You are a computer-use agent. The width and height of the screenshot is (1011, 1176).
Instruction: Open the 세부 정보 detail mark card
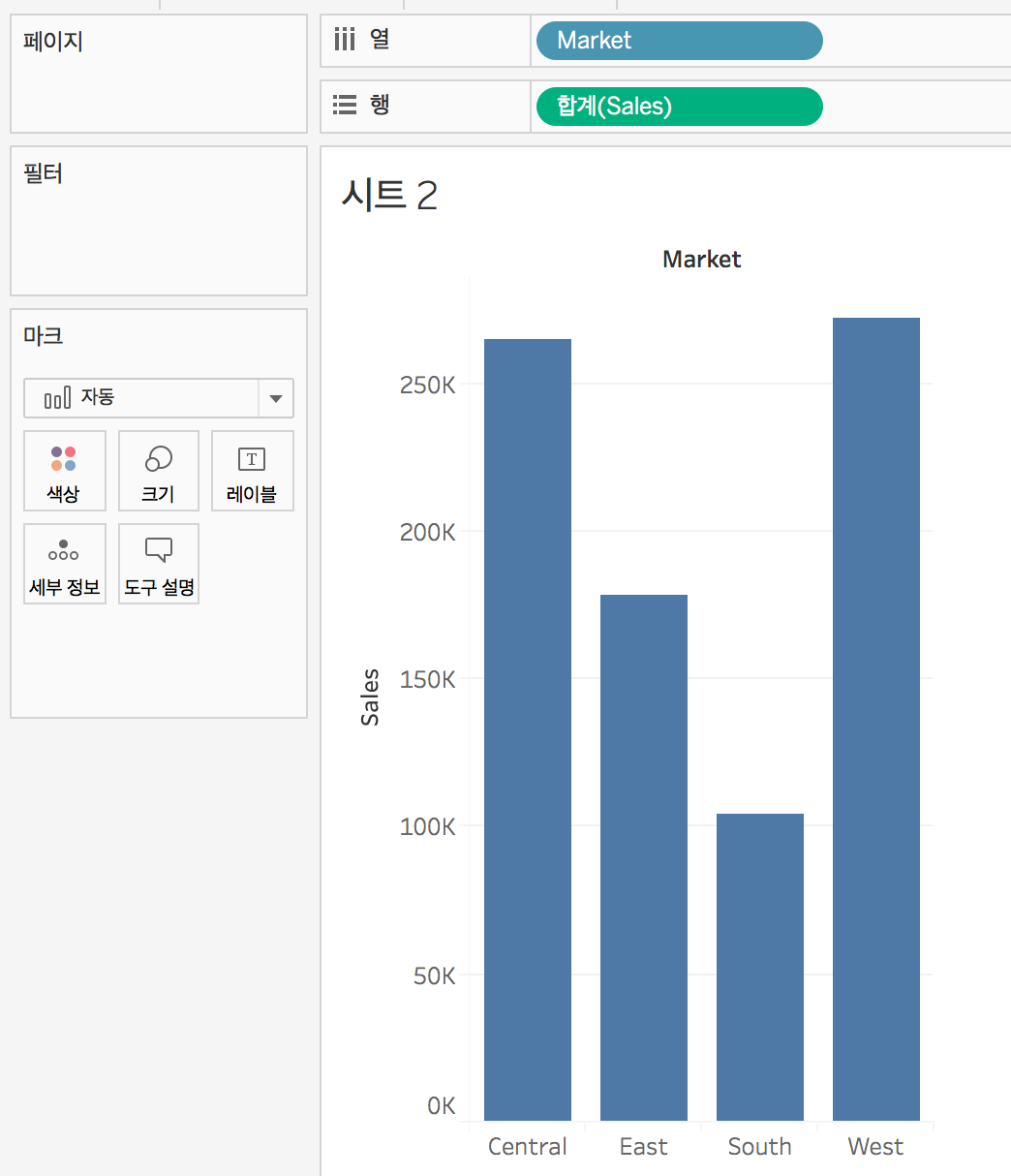click(65, 564)
